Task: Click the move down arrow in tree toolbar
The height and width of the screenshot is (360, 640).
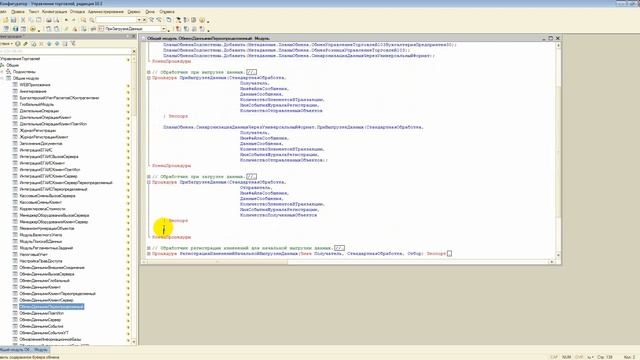Action: click(57, 43)
